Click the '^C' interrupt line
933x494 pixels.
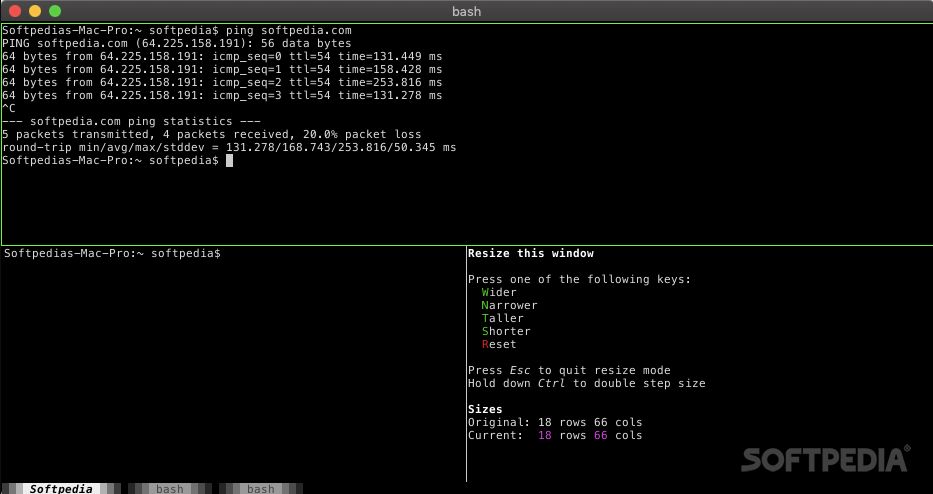click(x=9, y=109)
